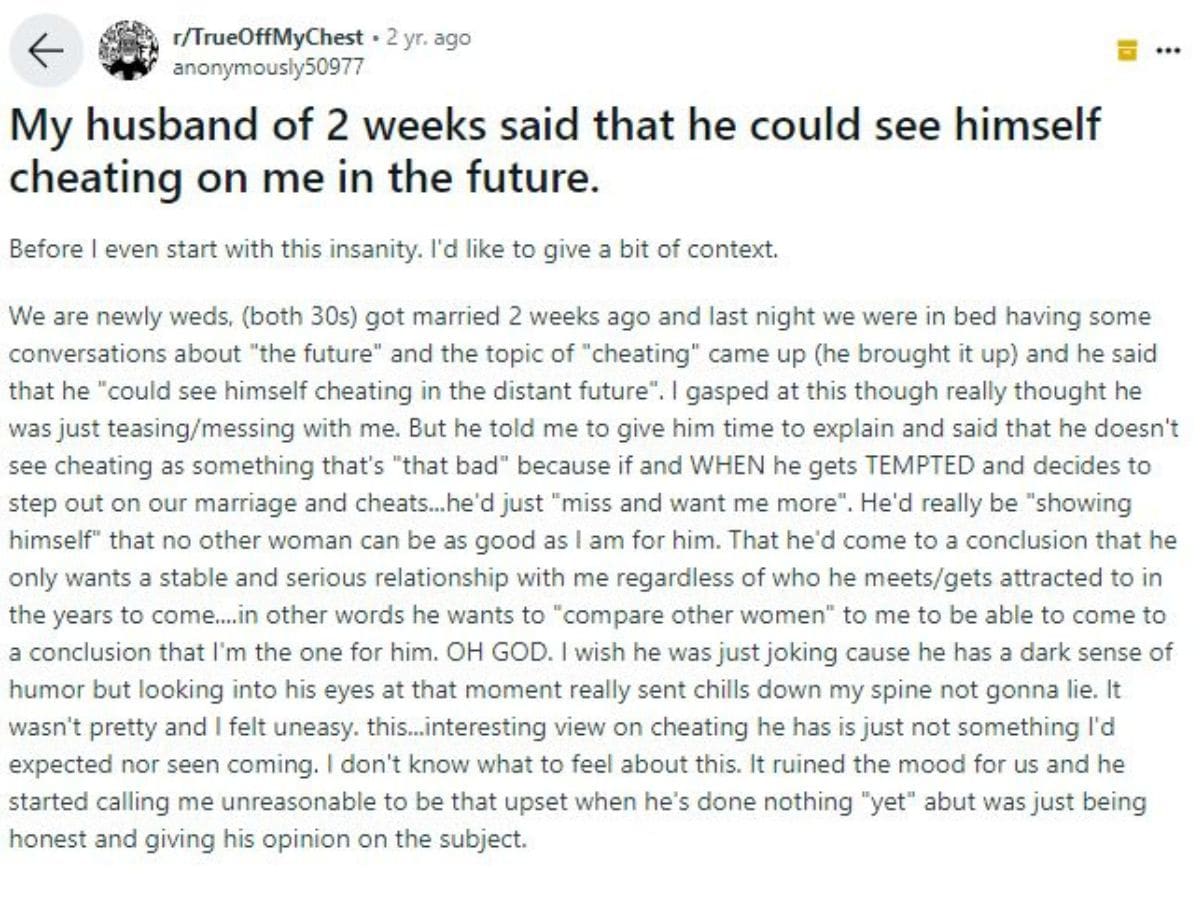Click the final line "honest and giving his opinion"
The height and width of the screenshot is (900, 1200).
click(267, 839)
